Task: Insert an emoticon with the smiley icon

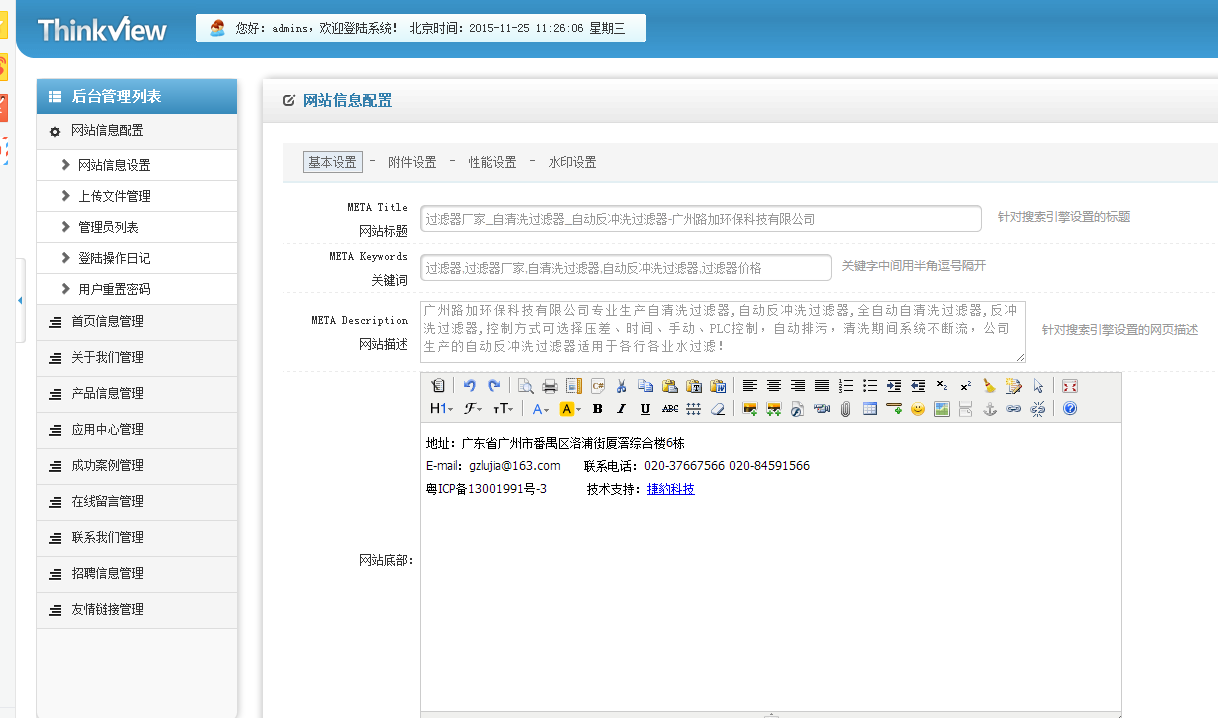Action: 917,409
